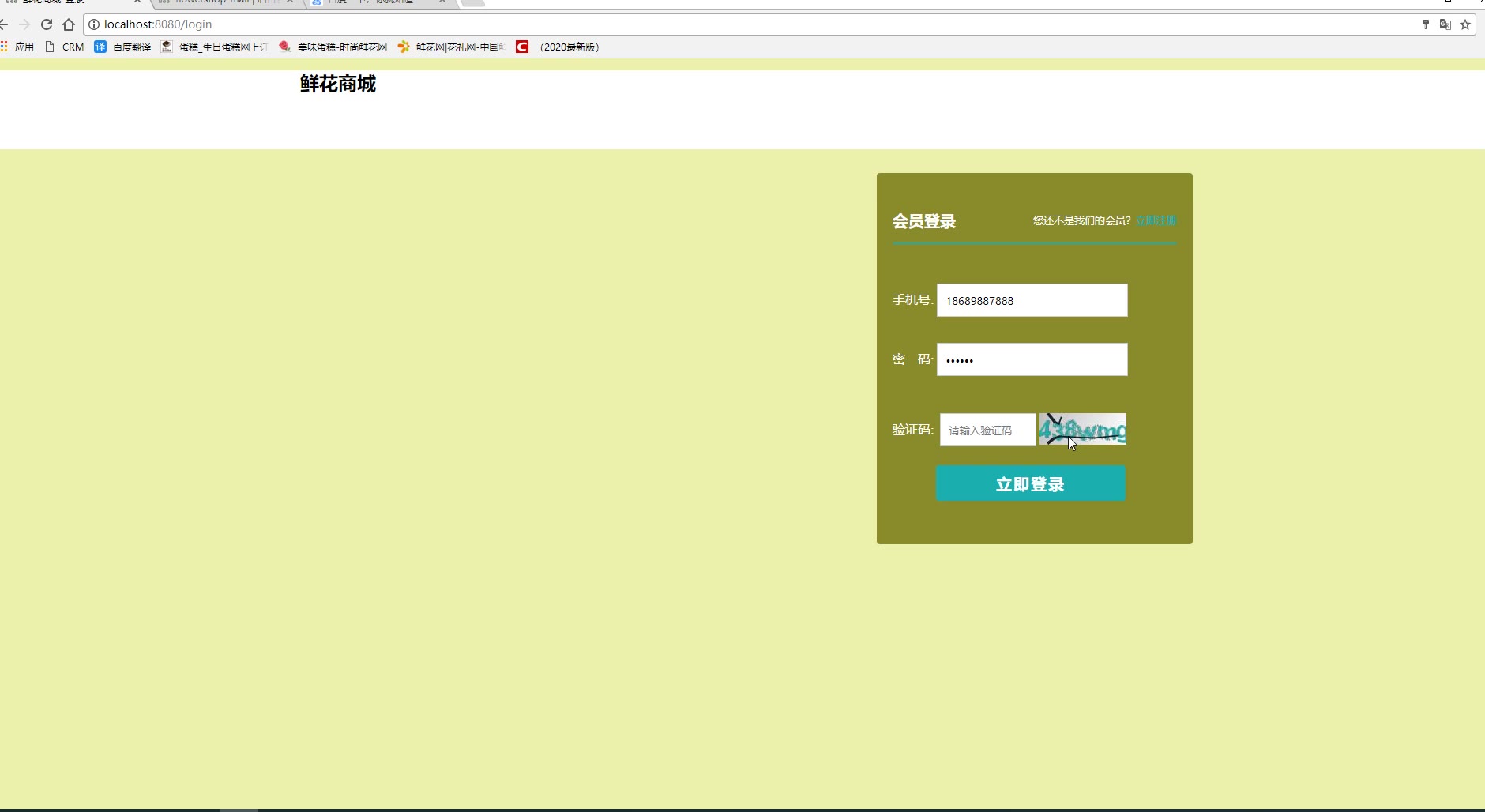
Task: Go back in browser history
Action: pos(3,24)
